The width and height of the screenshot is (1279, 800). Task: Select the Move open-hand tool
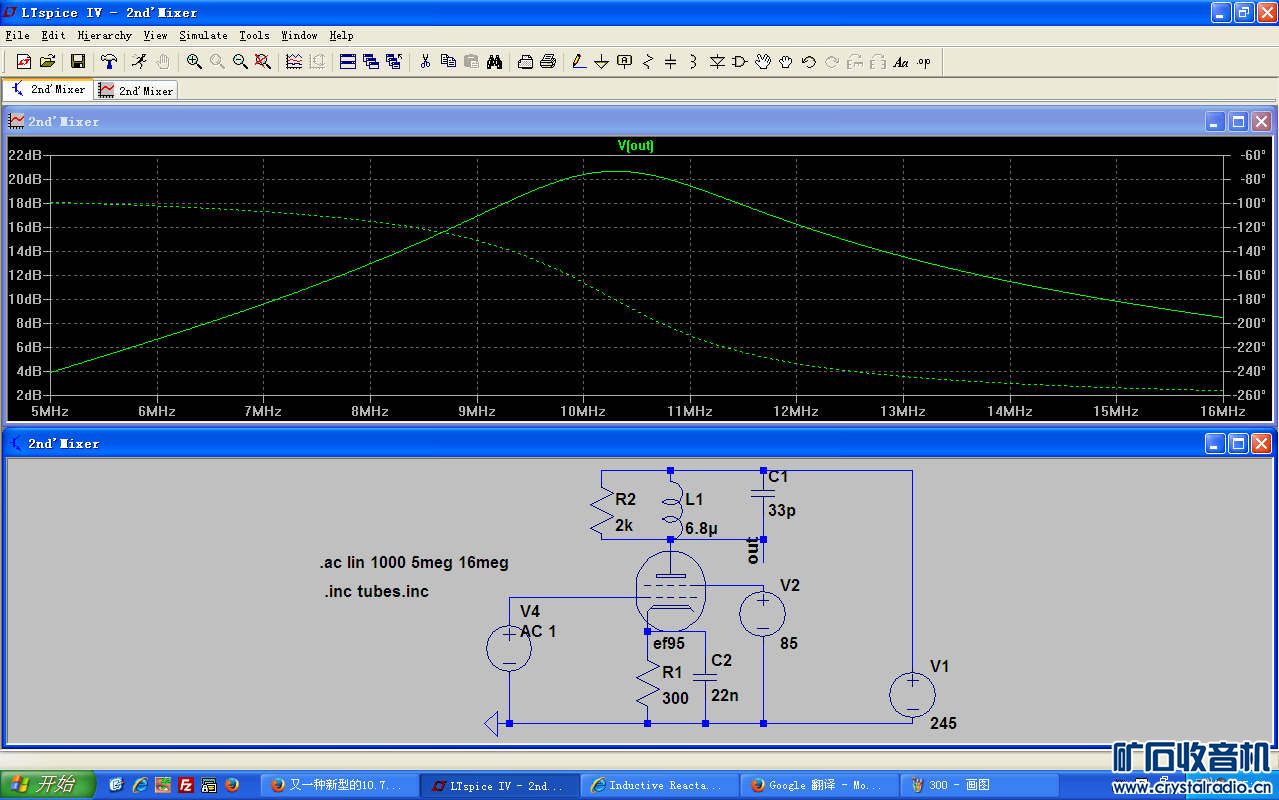pyautogui.click(x=763, y=62)
